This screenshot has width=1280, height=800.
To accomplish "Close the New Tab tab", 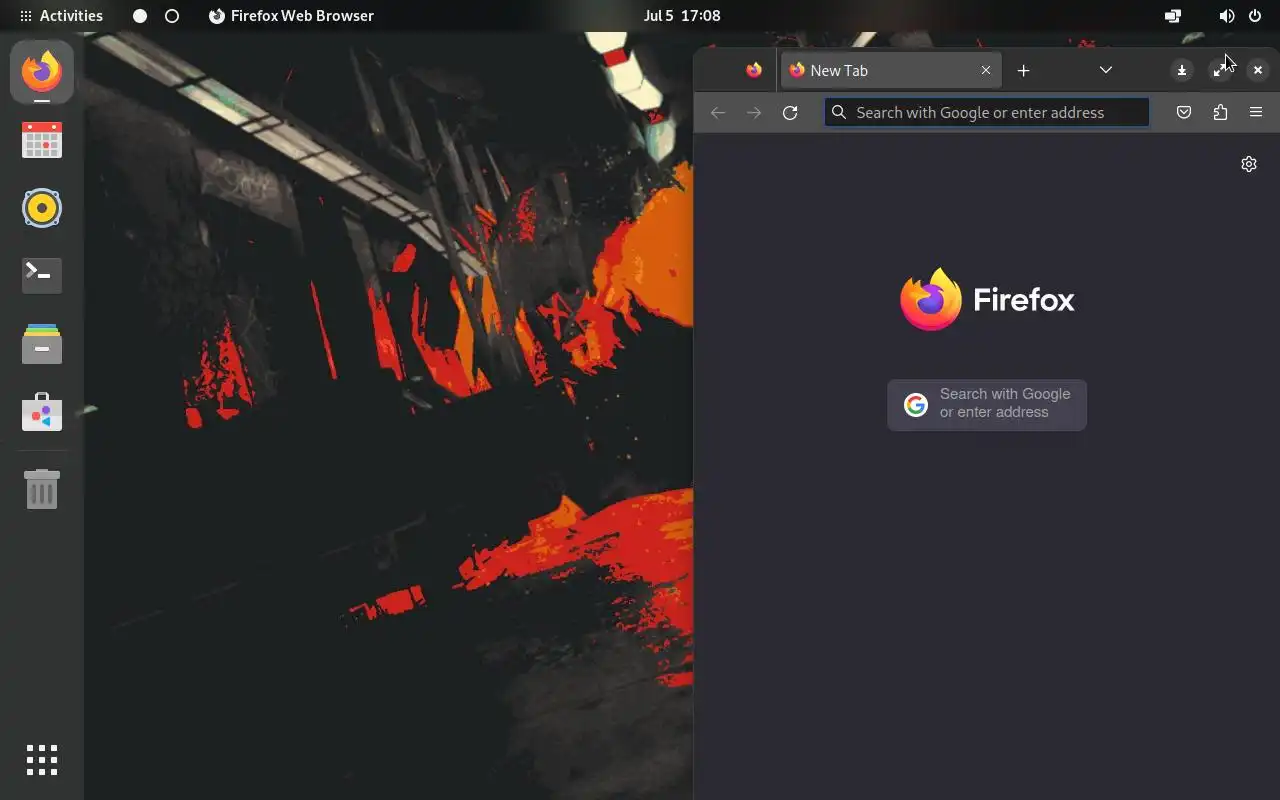I will 986,70.
